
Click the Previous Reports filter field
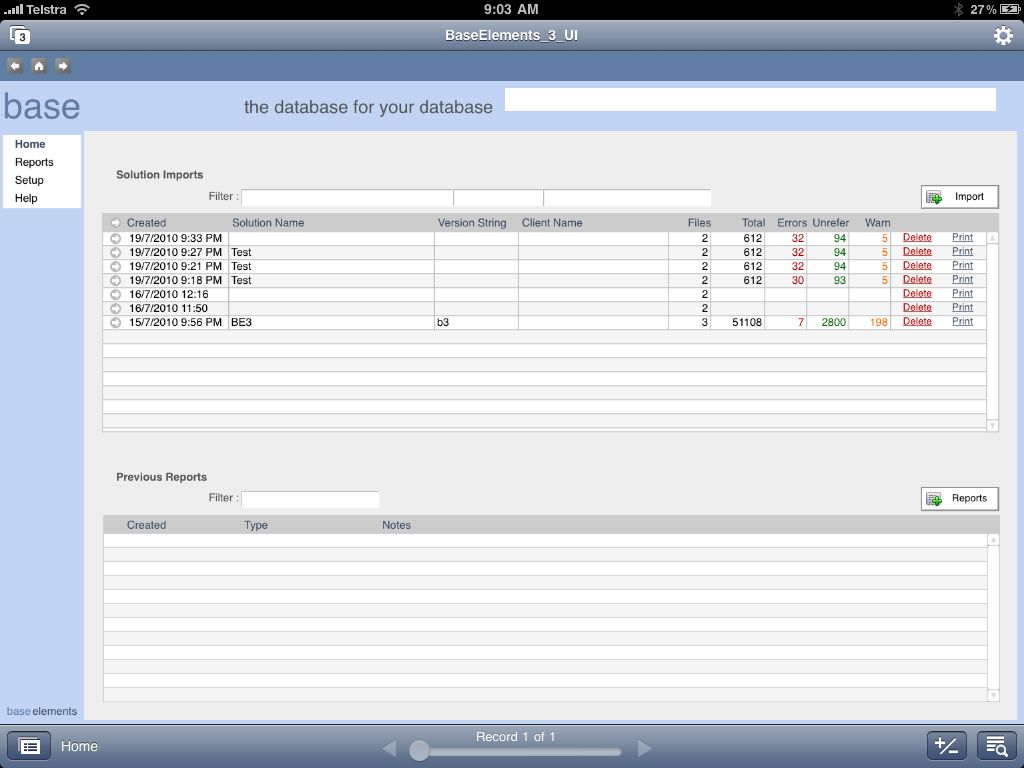click(x=310, y=499)
